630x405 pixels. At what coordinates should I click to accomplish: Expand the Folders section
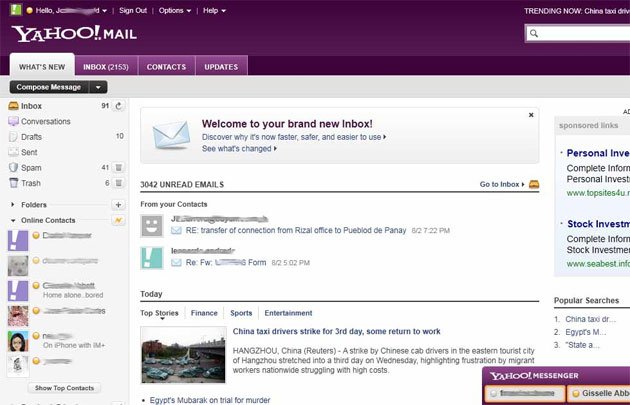point(13,204)
